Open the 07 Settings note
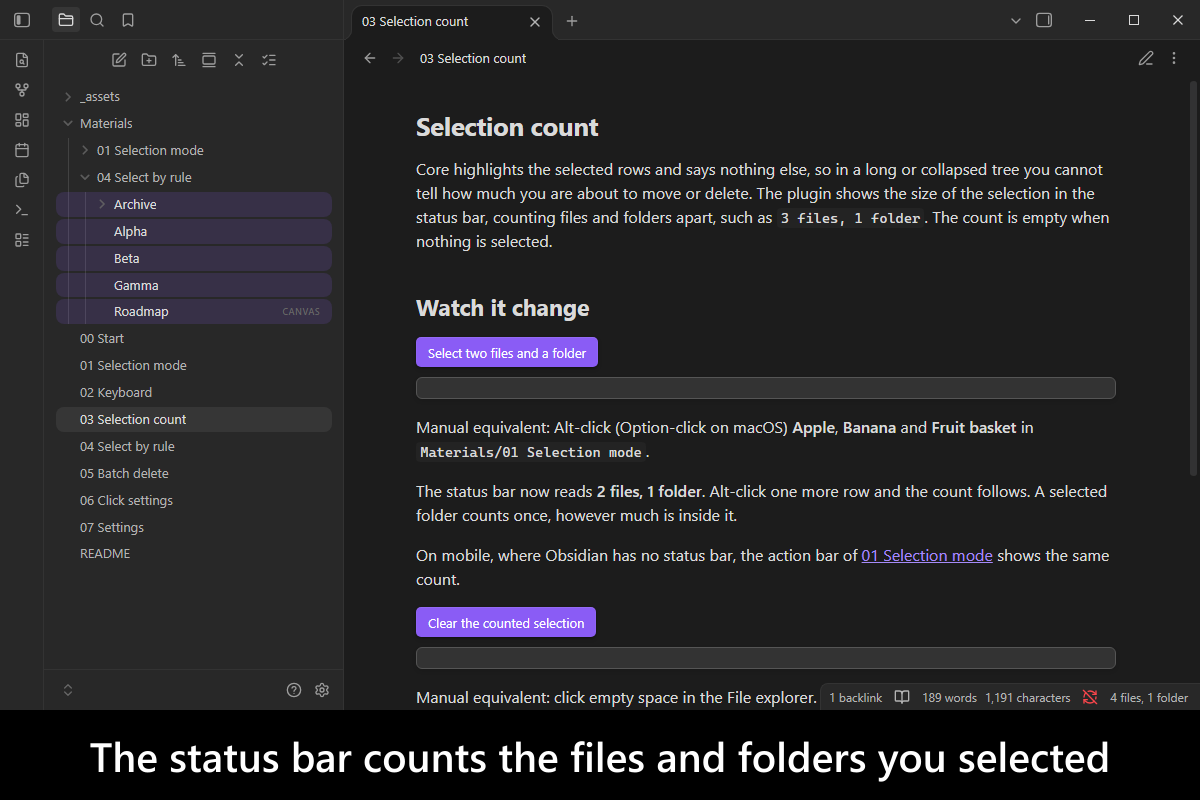Viewport: 1200px width, 800px height. pos(193,528)
